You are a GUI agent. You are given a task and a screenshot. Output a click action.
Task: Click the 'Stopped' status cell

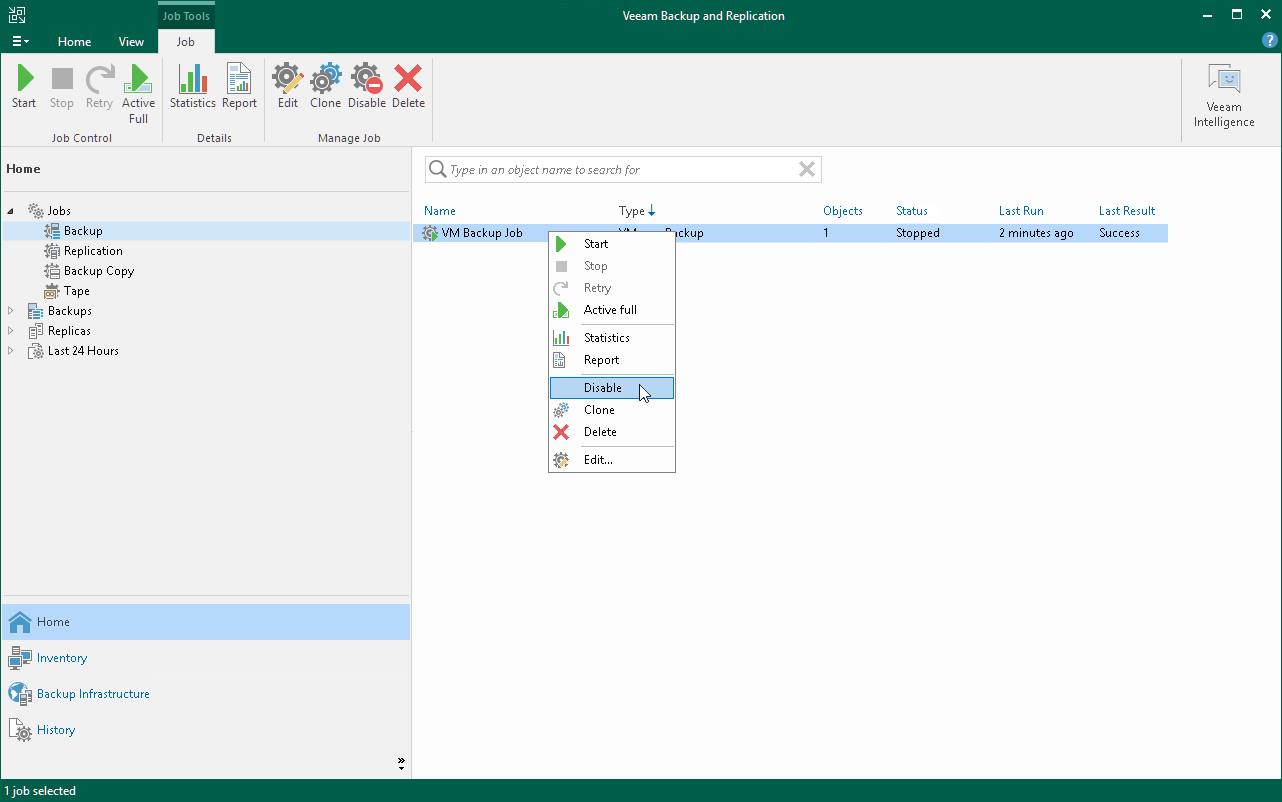click(918, 233)
